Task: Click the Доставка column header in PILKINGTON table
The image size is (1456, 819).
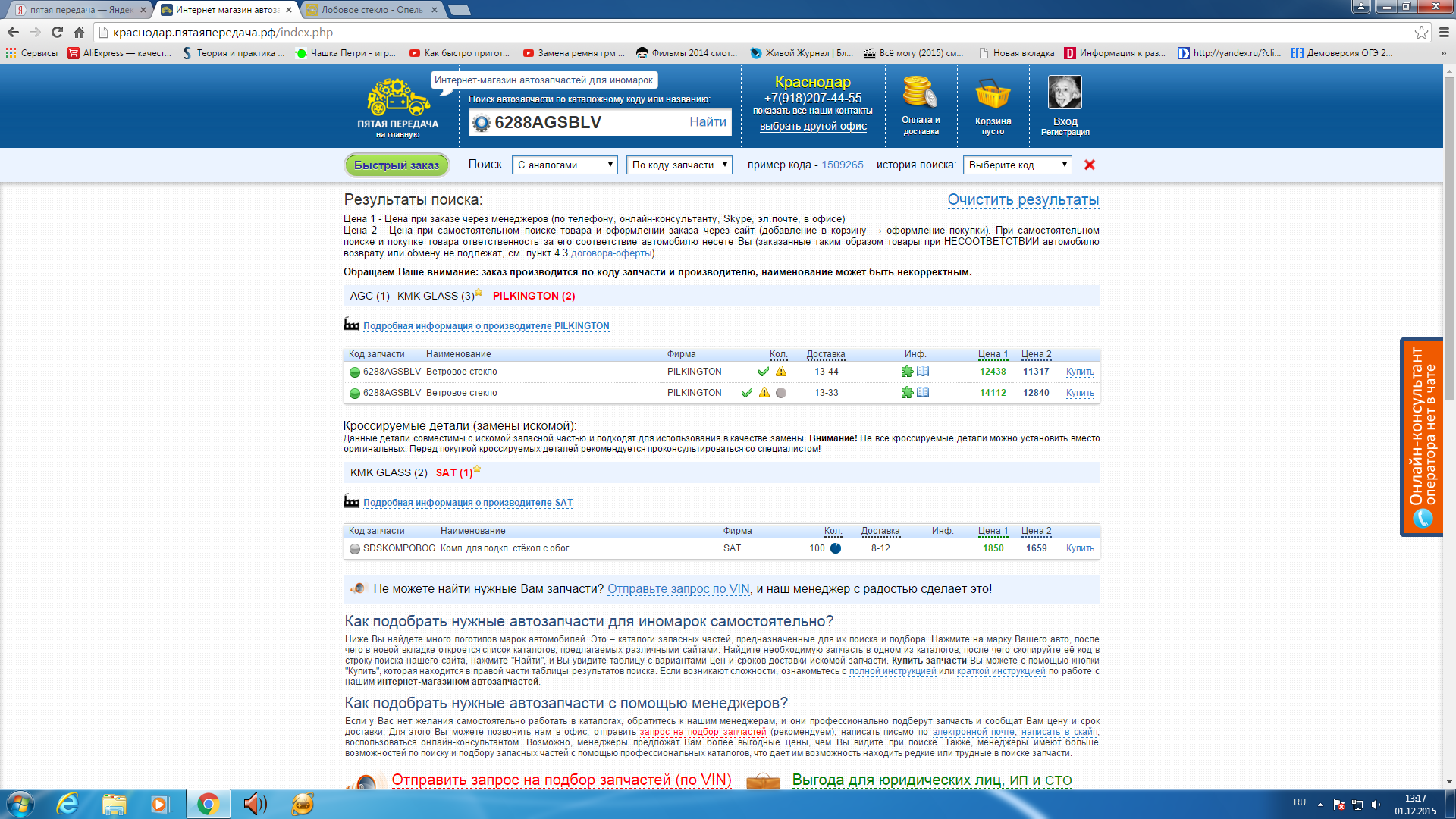Action: pos(826,354)
